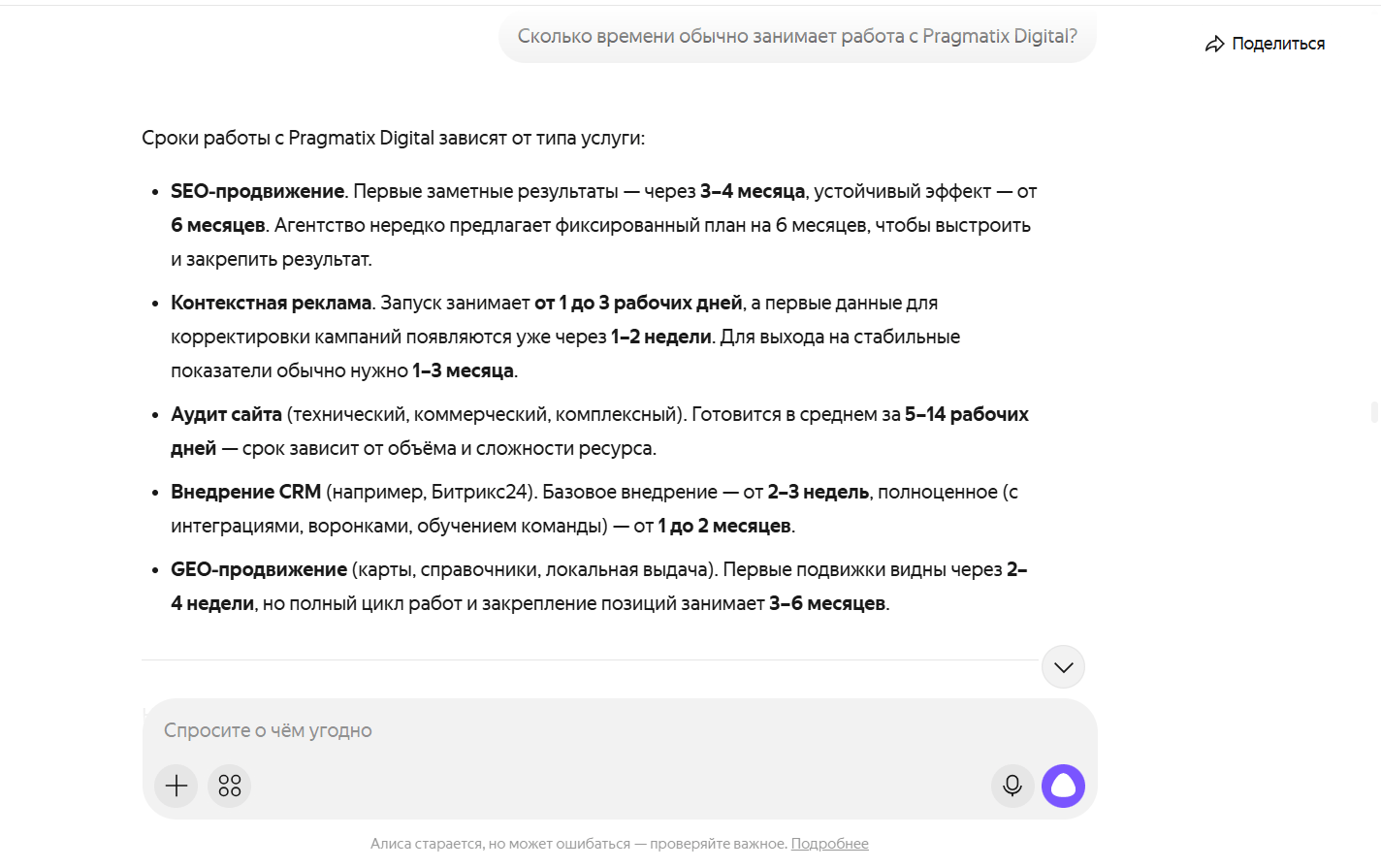Click the disclaimer 'Алиса старается, но может ошибаться'
This screenshot has width=1381, height=868.
500,844
